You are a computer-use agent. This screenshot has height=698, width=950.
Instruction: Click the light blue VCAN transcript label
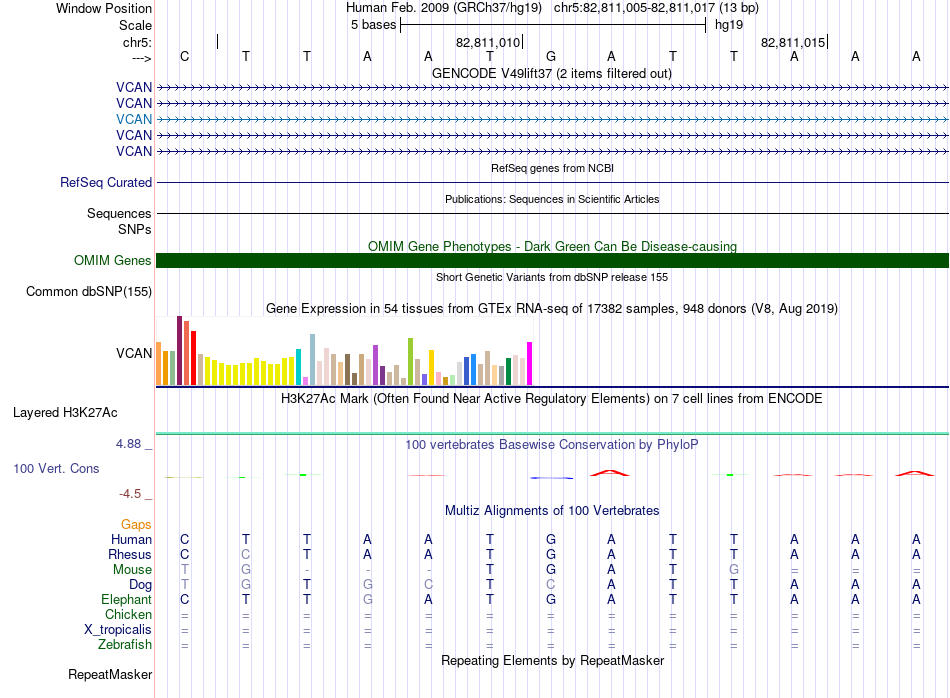click(x=134, y=119)
